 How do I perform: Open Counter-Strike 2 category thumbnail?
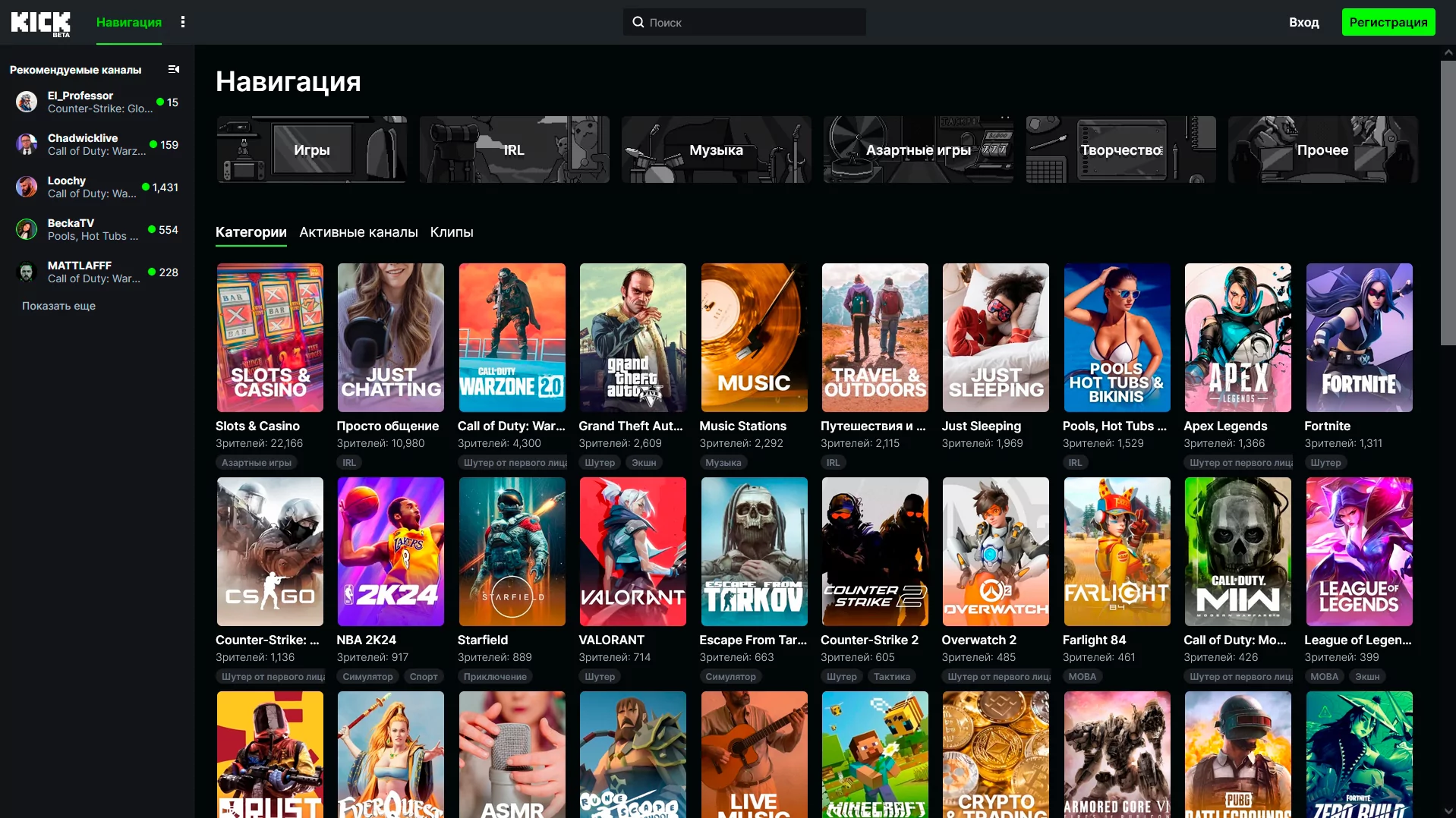pos(875,552)
